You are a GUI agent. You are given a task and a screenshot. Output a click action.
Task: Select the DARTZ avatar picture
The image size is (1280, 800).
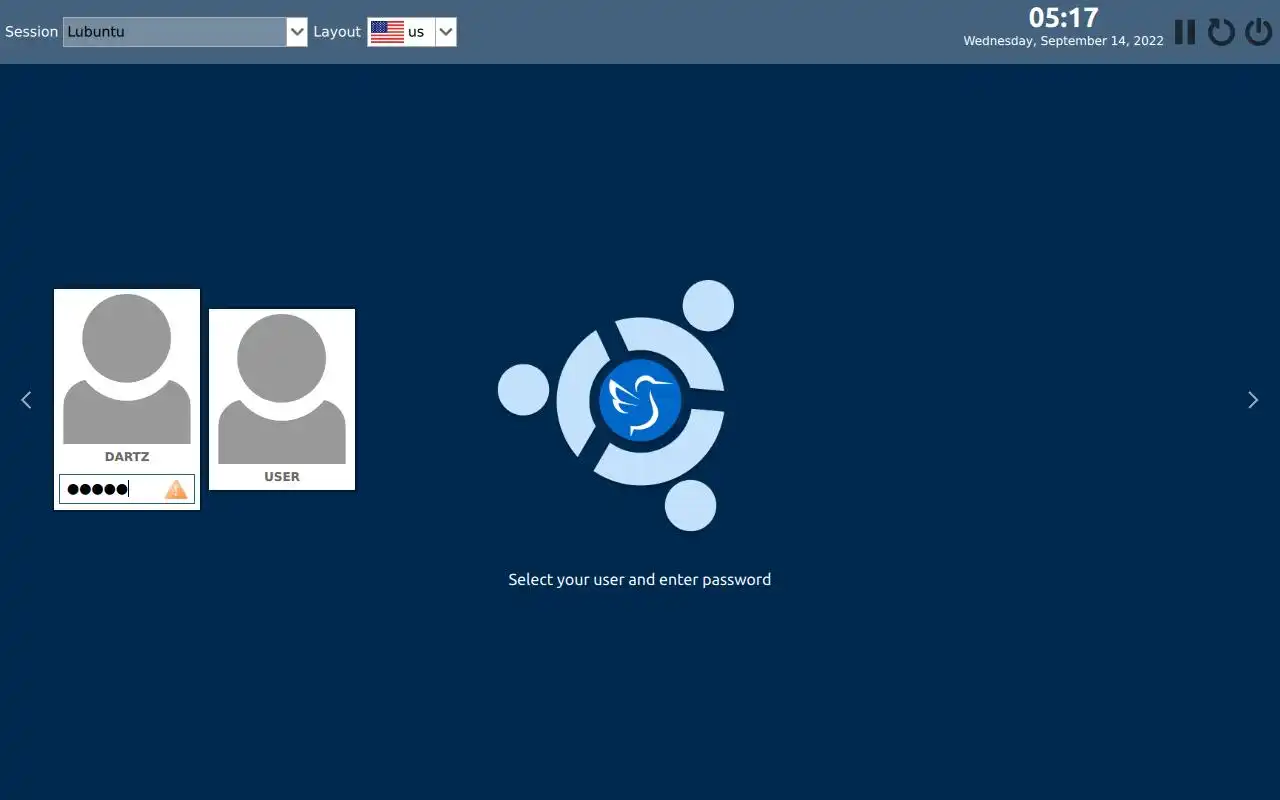coord(127,369)
